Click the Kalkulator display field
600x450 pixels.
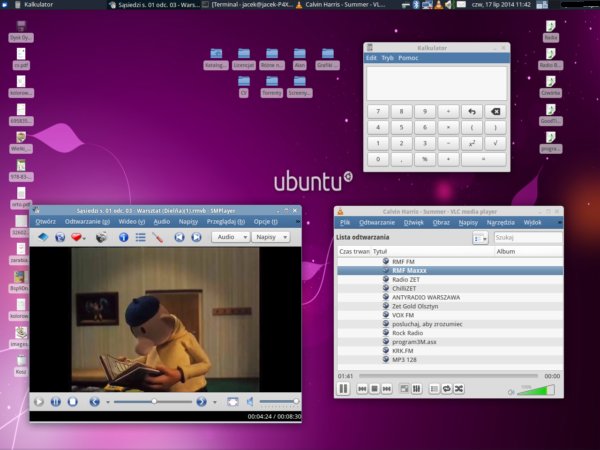click(437, 83)
